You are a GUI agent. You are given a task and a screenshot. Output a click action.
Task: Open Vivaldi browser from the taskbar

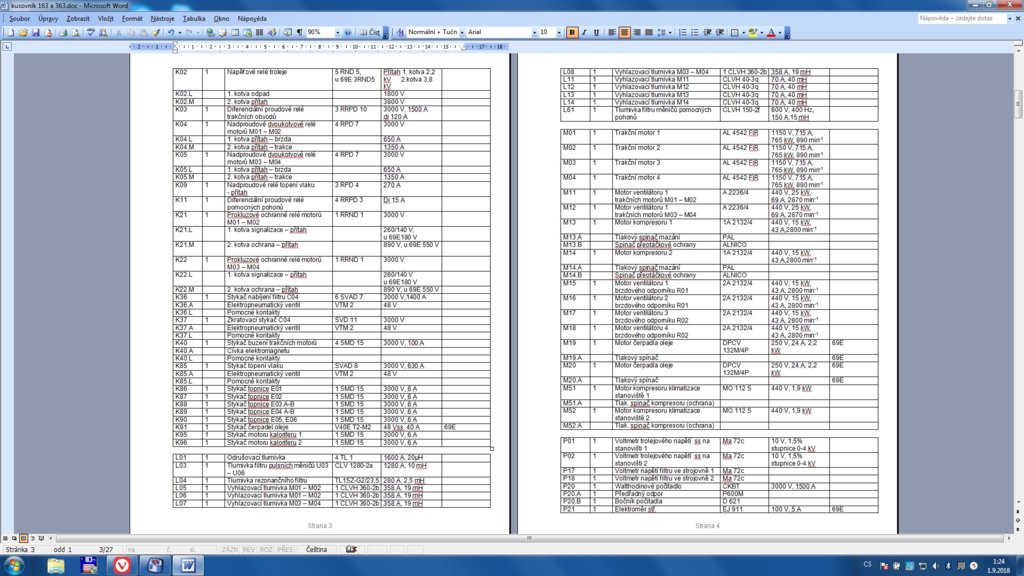(121, 564)
